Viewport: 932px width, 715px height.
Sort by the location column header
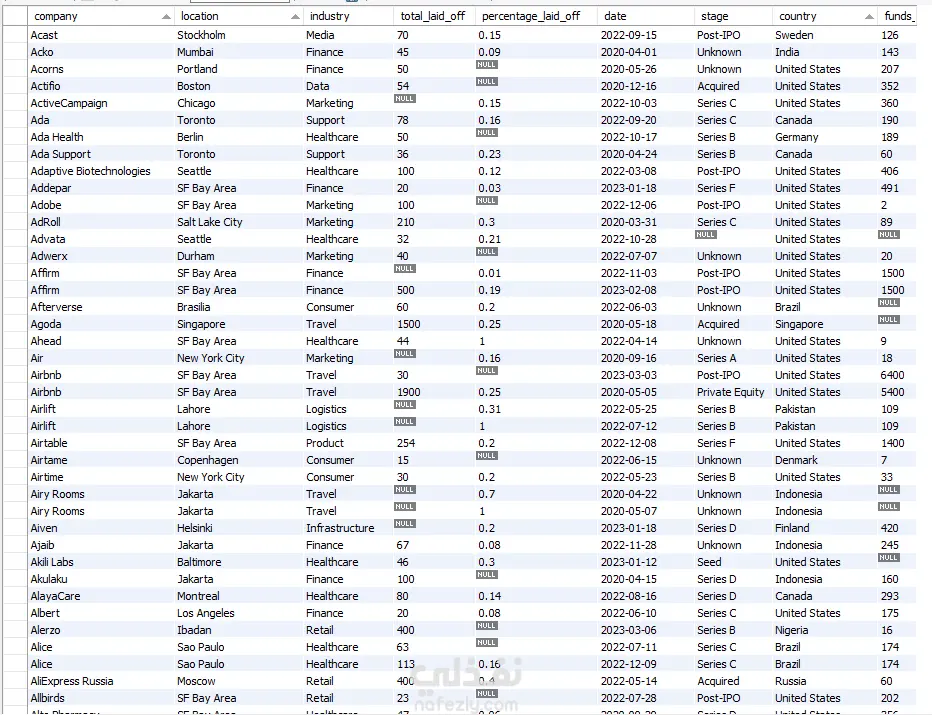[238, 16]
